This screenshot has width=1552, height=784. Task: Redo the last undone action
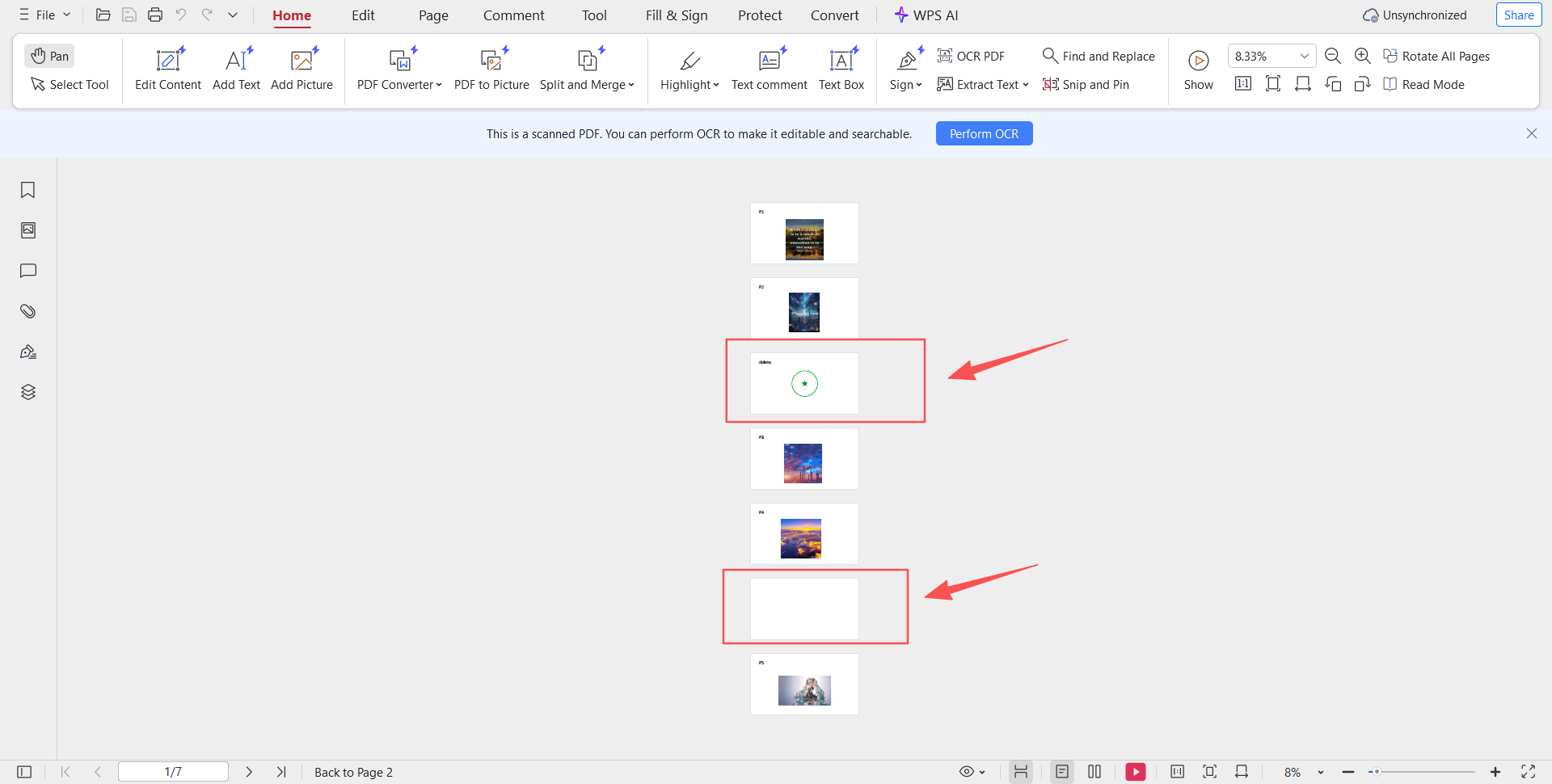tap(207, 15)
